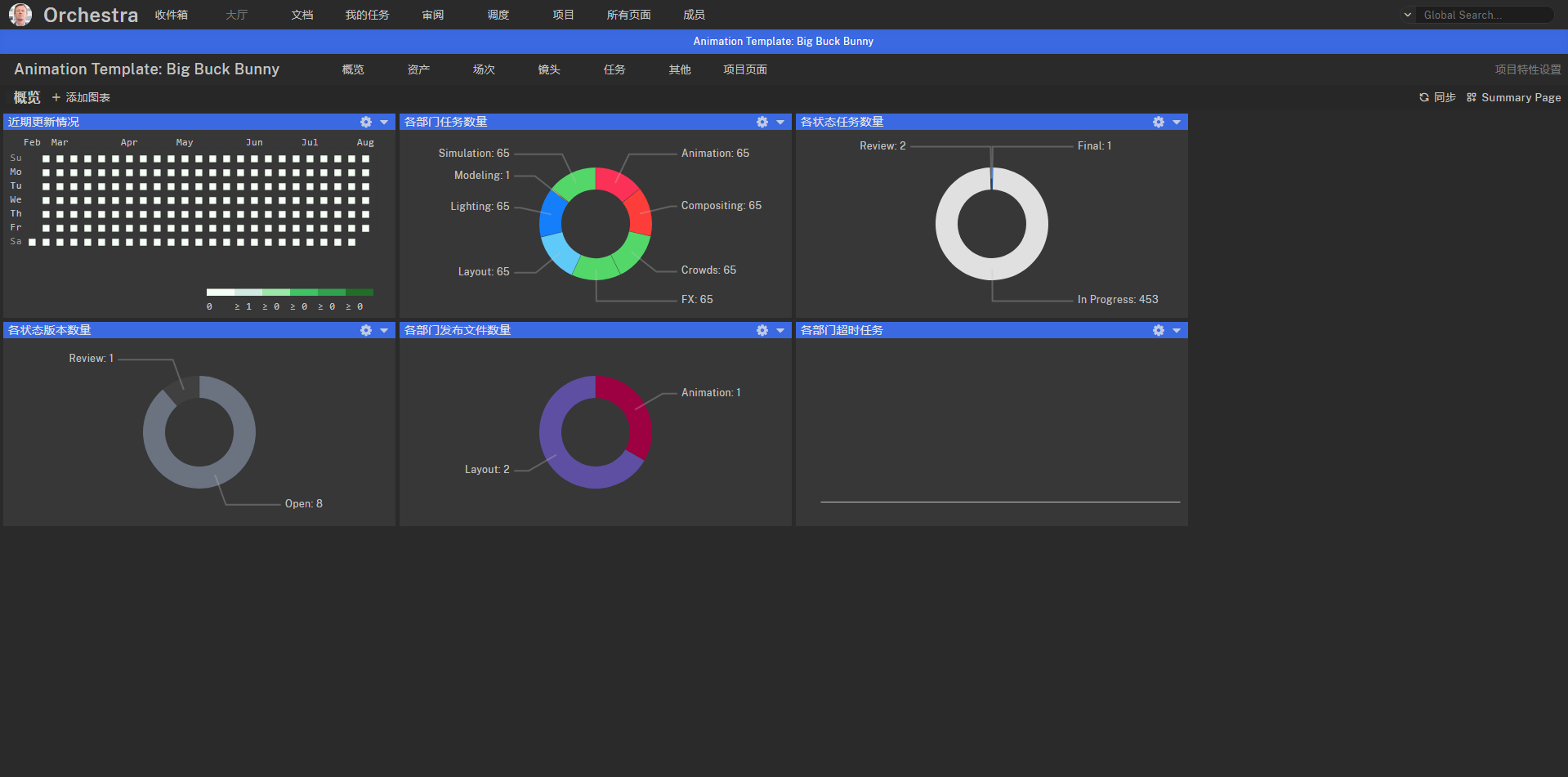Open the 所有页面 menu
1568x777 pixels.
click(629, 15)
